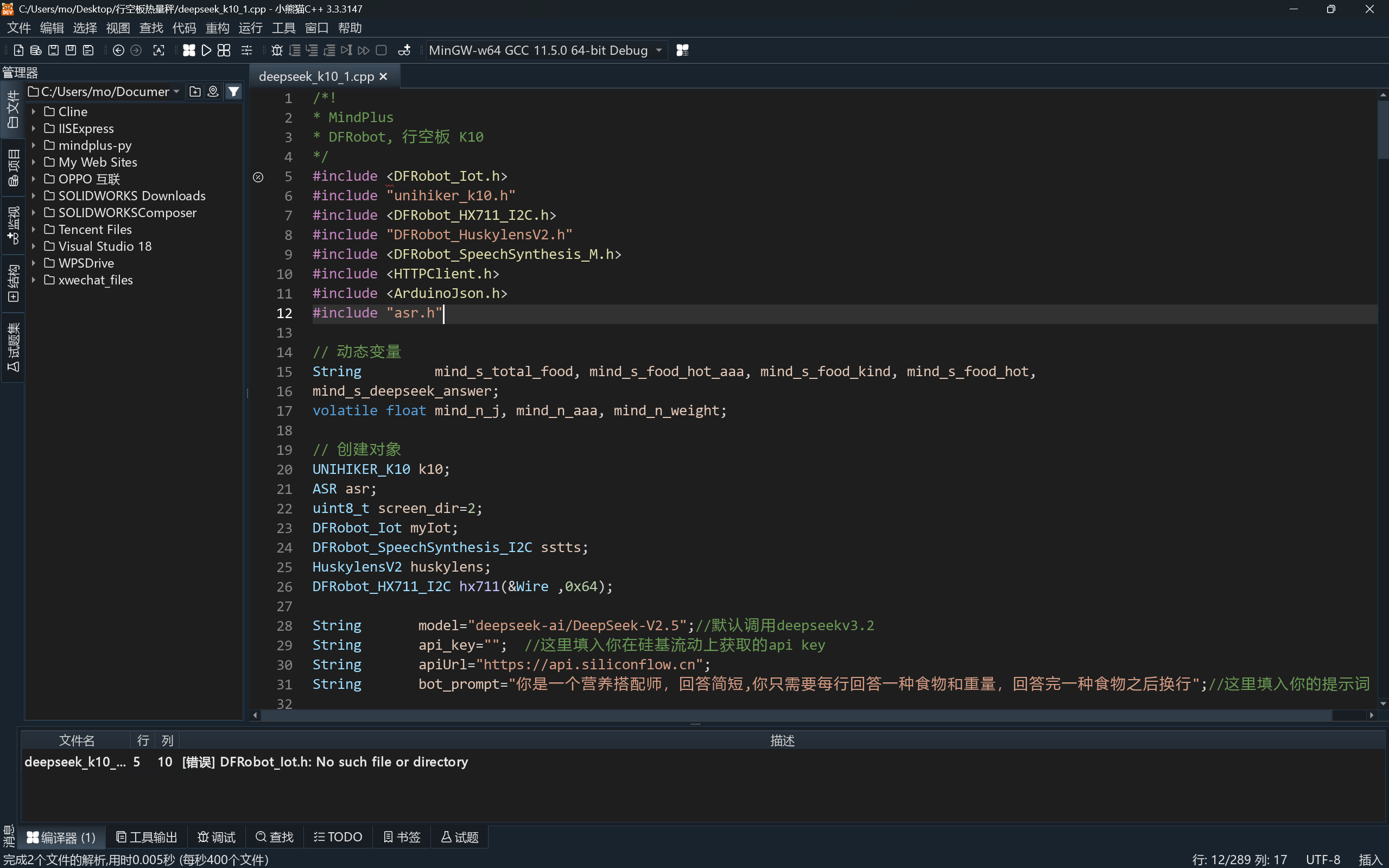Switch to the TODO bottom tab
This screenshot has height=868, width=1389.
[x=338, y=837]
